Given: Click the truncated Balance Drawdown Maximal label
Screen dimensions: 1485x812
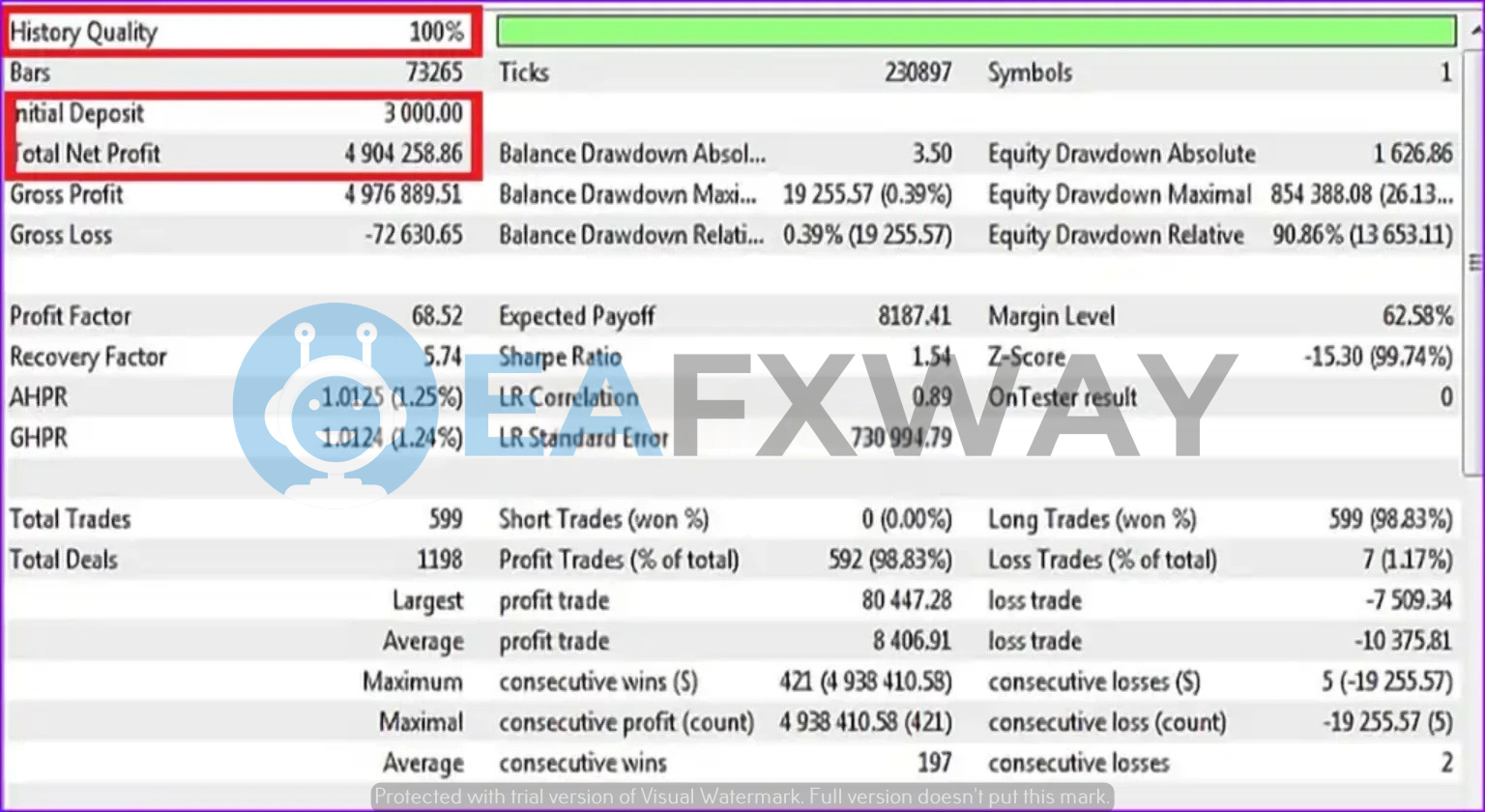Looking at the screenshot, I should (x=628, y=193).
